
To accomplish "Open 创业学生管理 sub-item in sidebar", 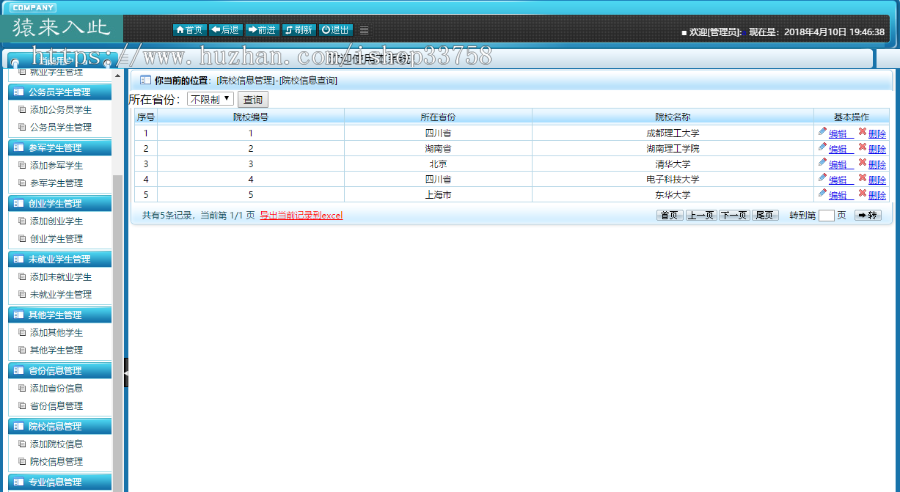I will 56,238.
